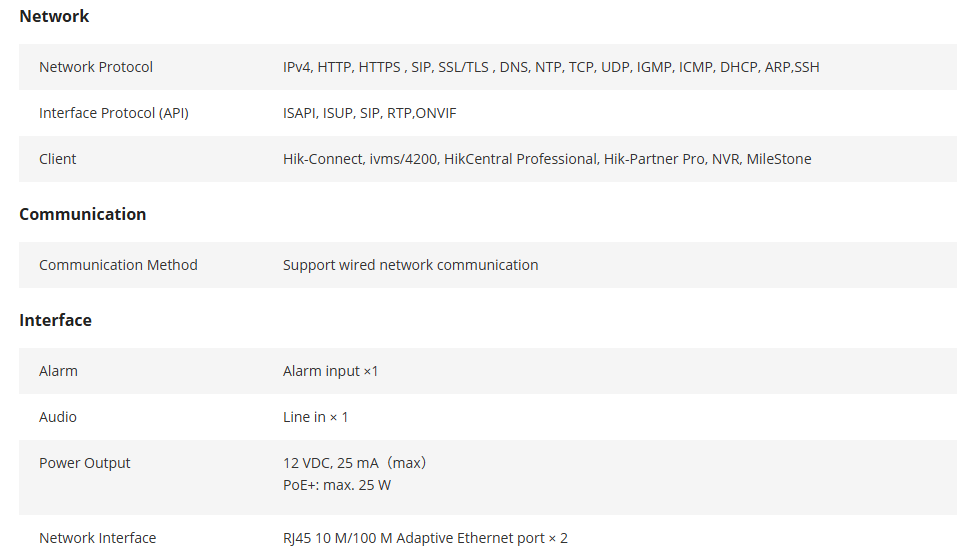Click the Interface section heading
976x558 pixels.
(x=55, y=320)
